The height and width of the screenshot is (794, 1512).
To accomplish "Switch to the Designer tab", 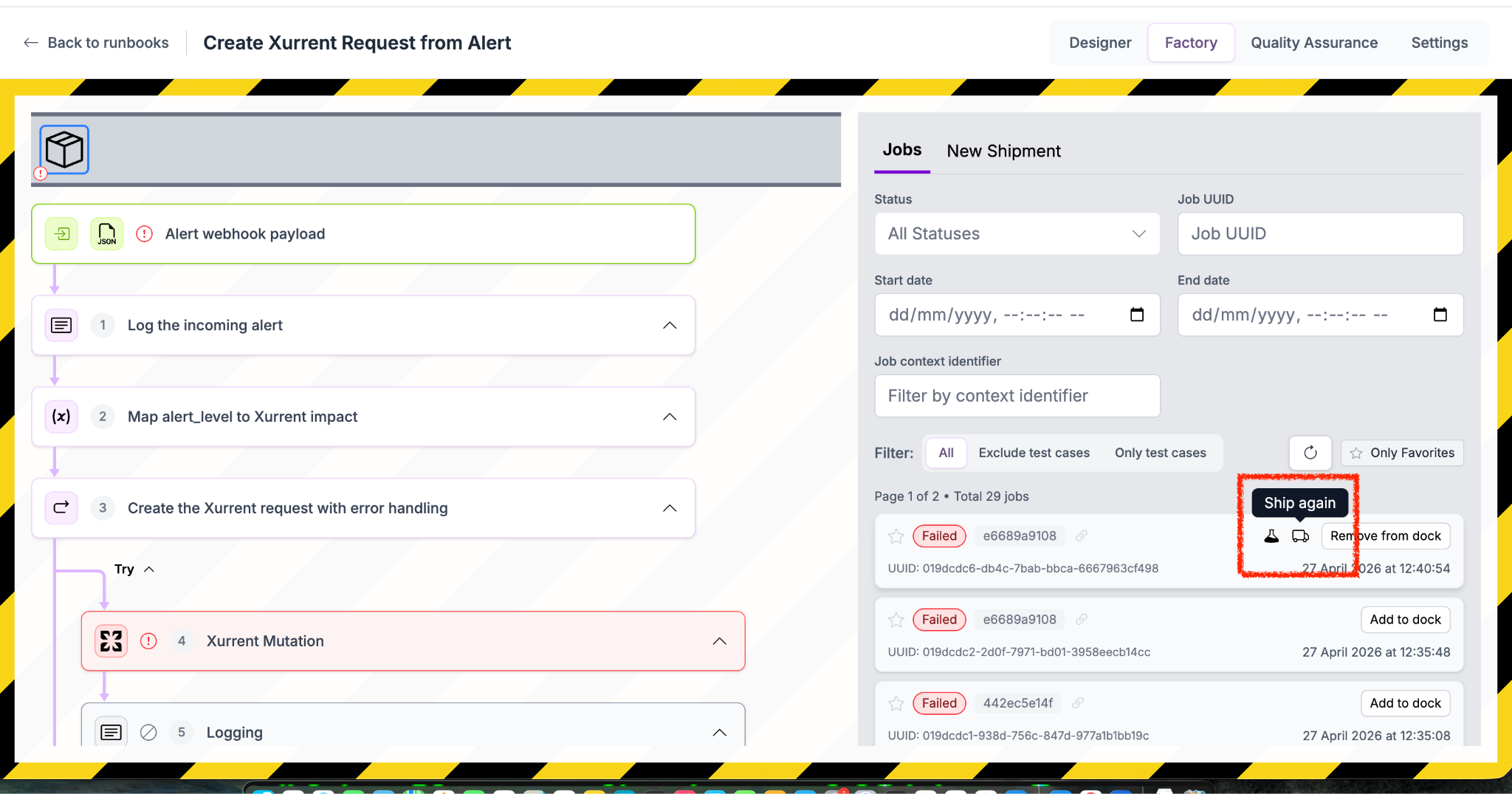I will coord(1100,43).
